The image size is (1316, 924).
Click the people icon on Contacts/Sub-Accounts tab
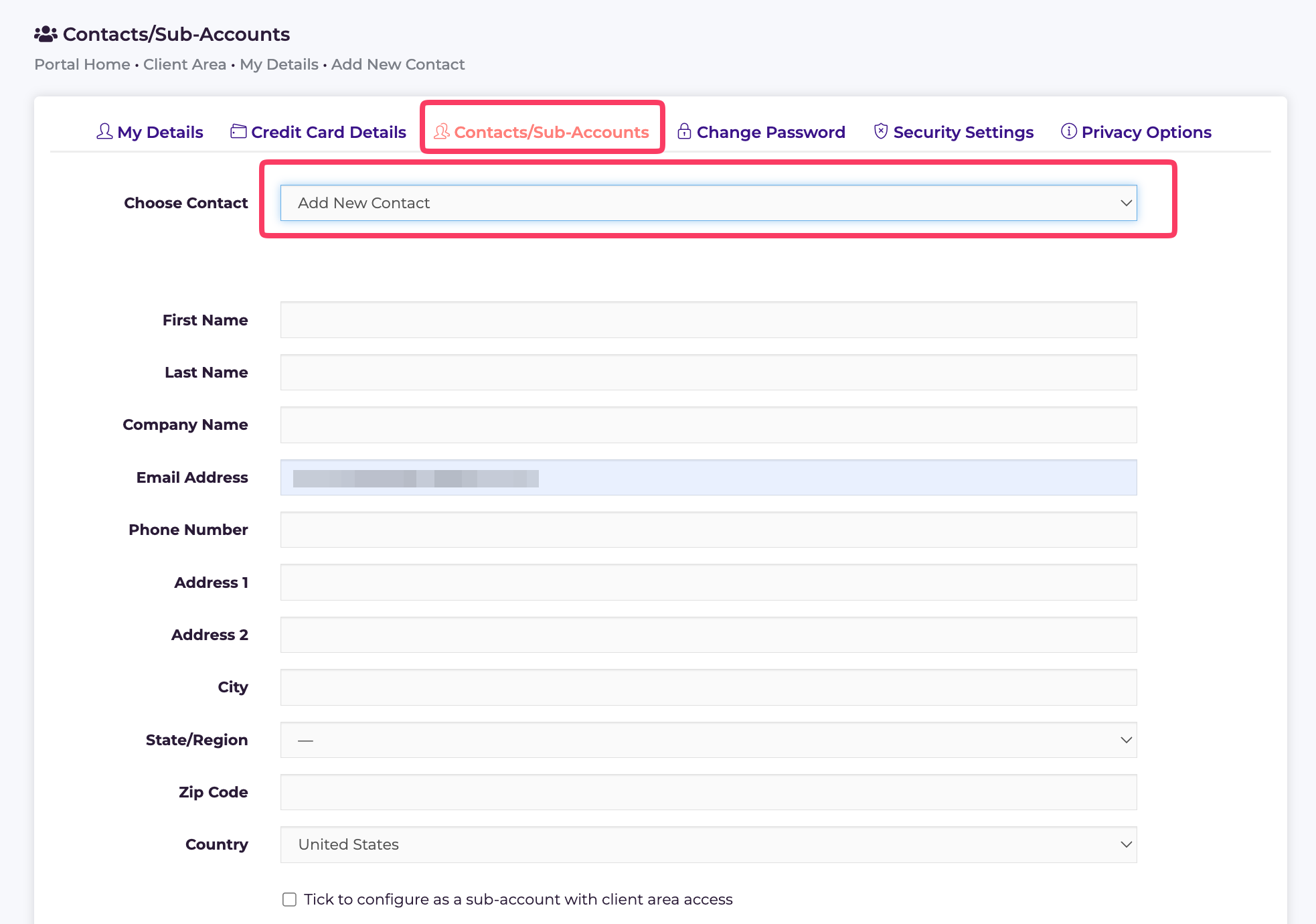click(x=442, y=131)
